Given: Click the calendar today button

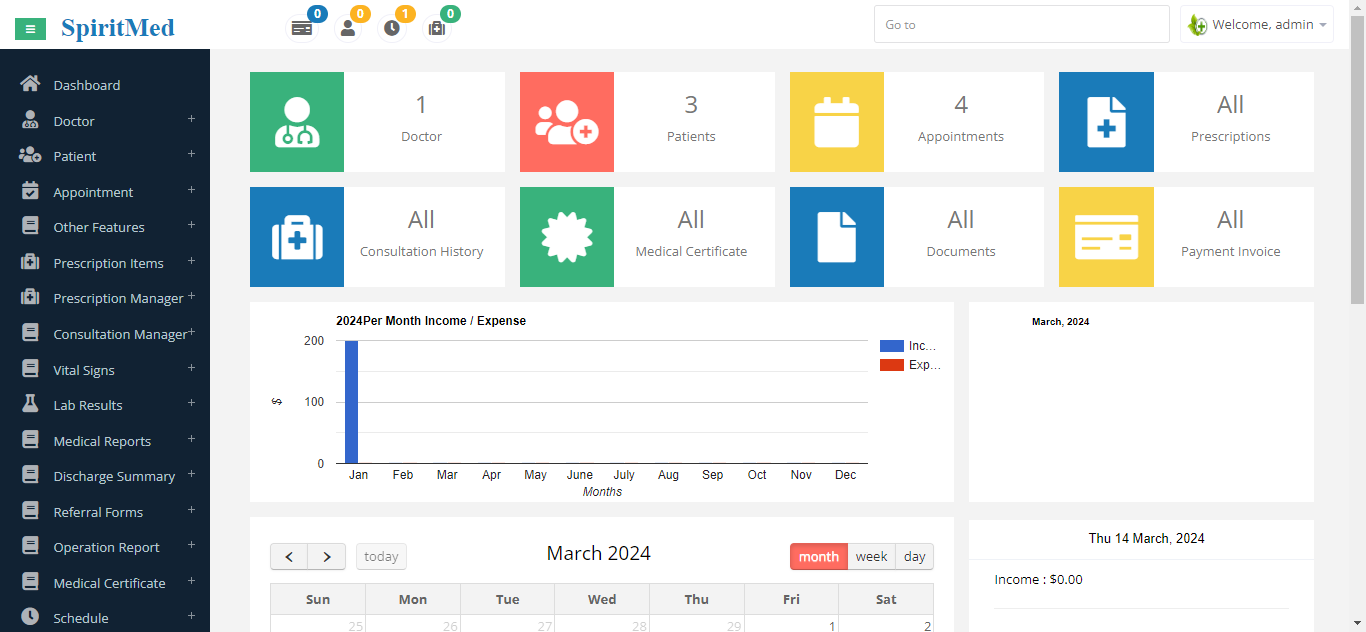Looking at the screenshot, I should point(381,557).
